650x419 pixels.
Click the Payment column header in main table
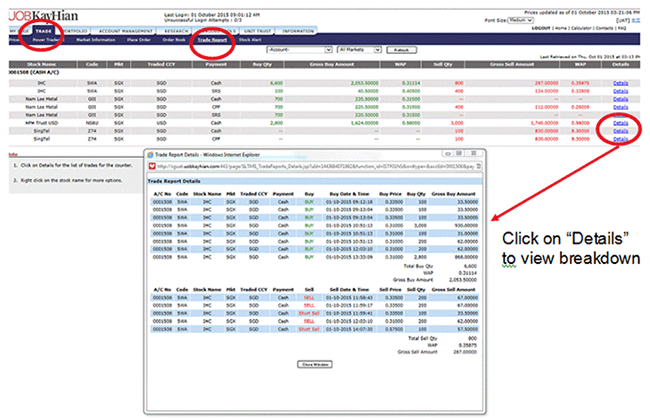tap(216, 64)
